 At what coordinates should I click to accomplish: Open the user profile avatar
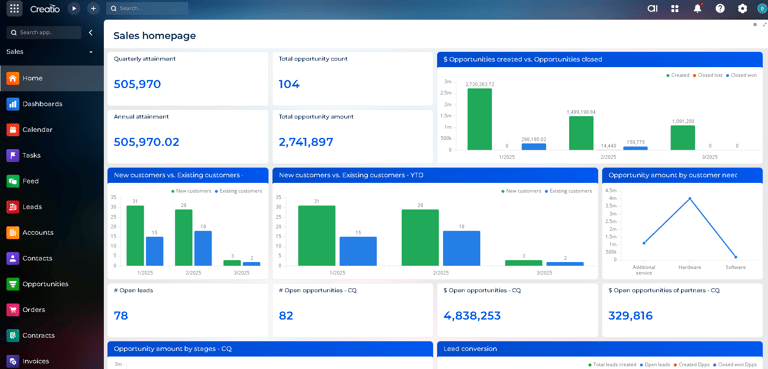[762, 8]
